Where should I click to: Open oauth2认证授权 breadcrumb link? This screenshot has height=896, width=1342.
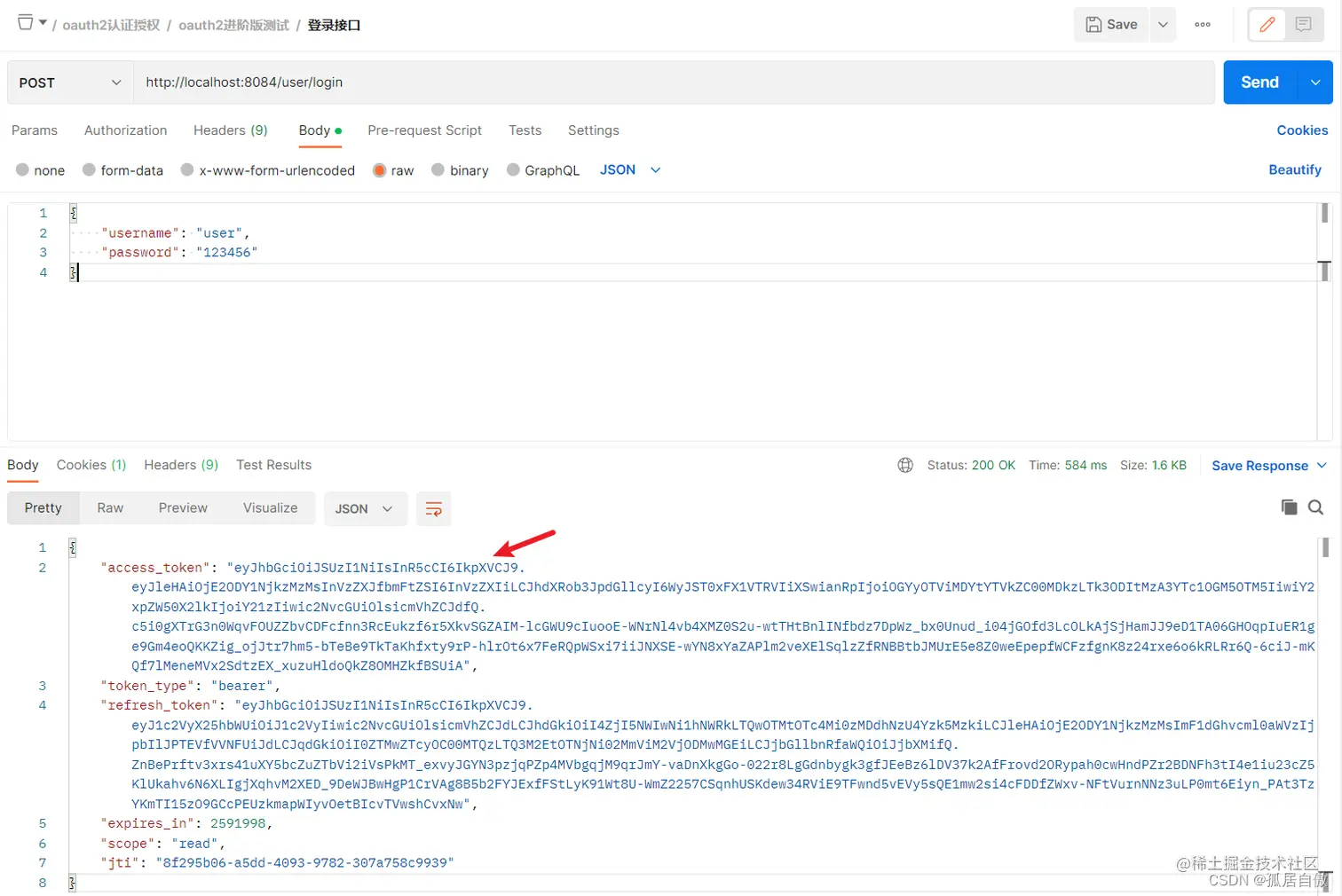pos(111,25)
